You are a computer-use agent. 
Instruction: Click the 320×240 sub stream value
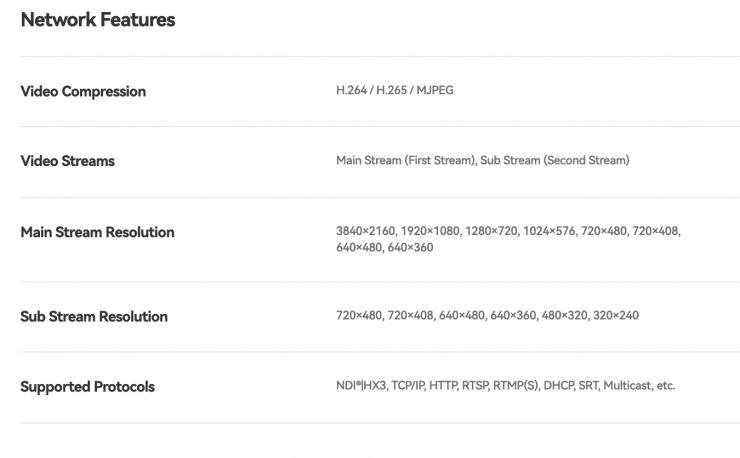coord(616,315)
